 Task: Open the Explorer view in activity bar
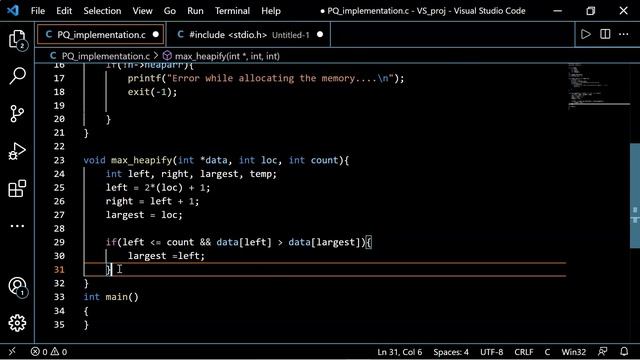[17, 40]
